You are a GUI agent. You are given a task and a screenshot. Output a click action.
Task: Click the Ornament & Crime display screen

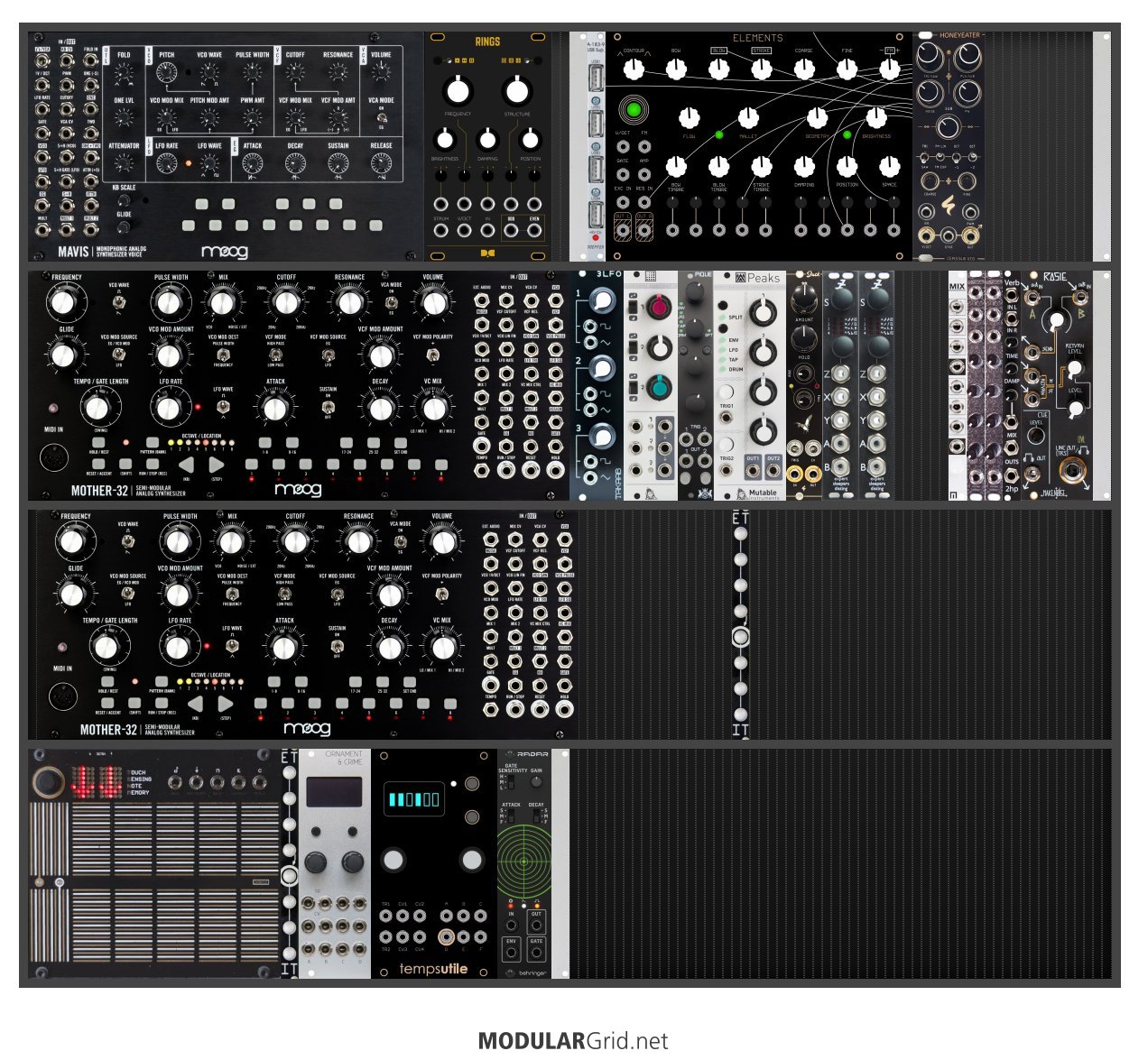[x=334, y=793]
